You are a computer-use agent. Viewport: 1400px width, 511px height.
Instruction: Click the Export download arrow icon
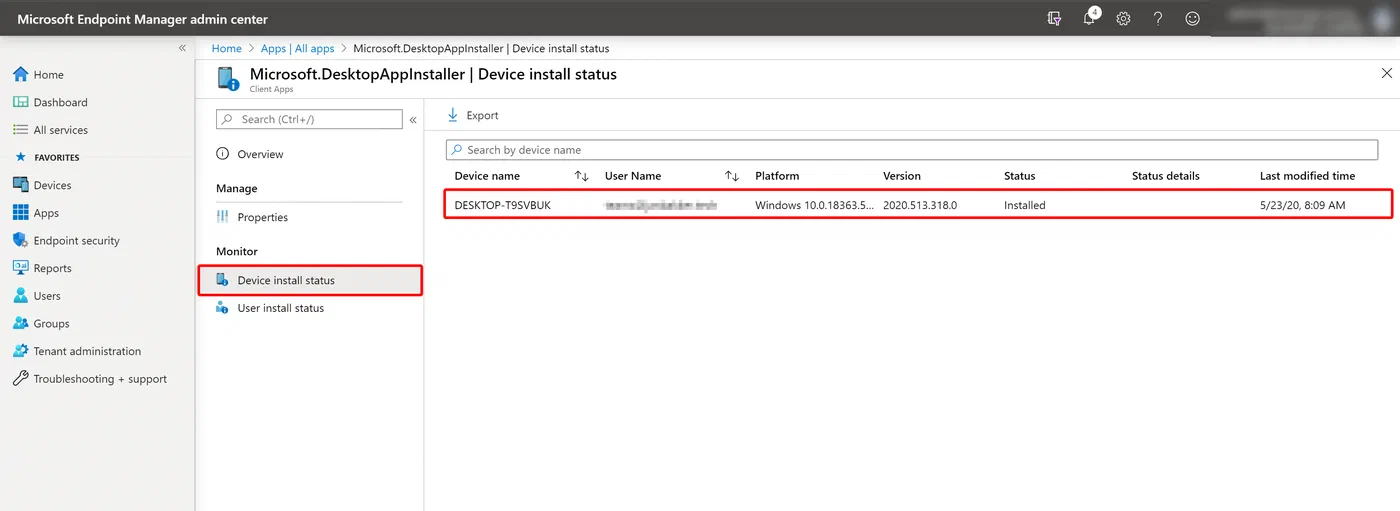(453, 115)
